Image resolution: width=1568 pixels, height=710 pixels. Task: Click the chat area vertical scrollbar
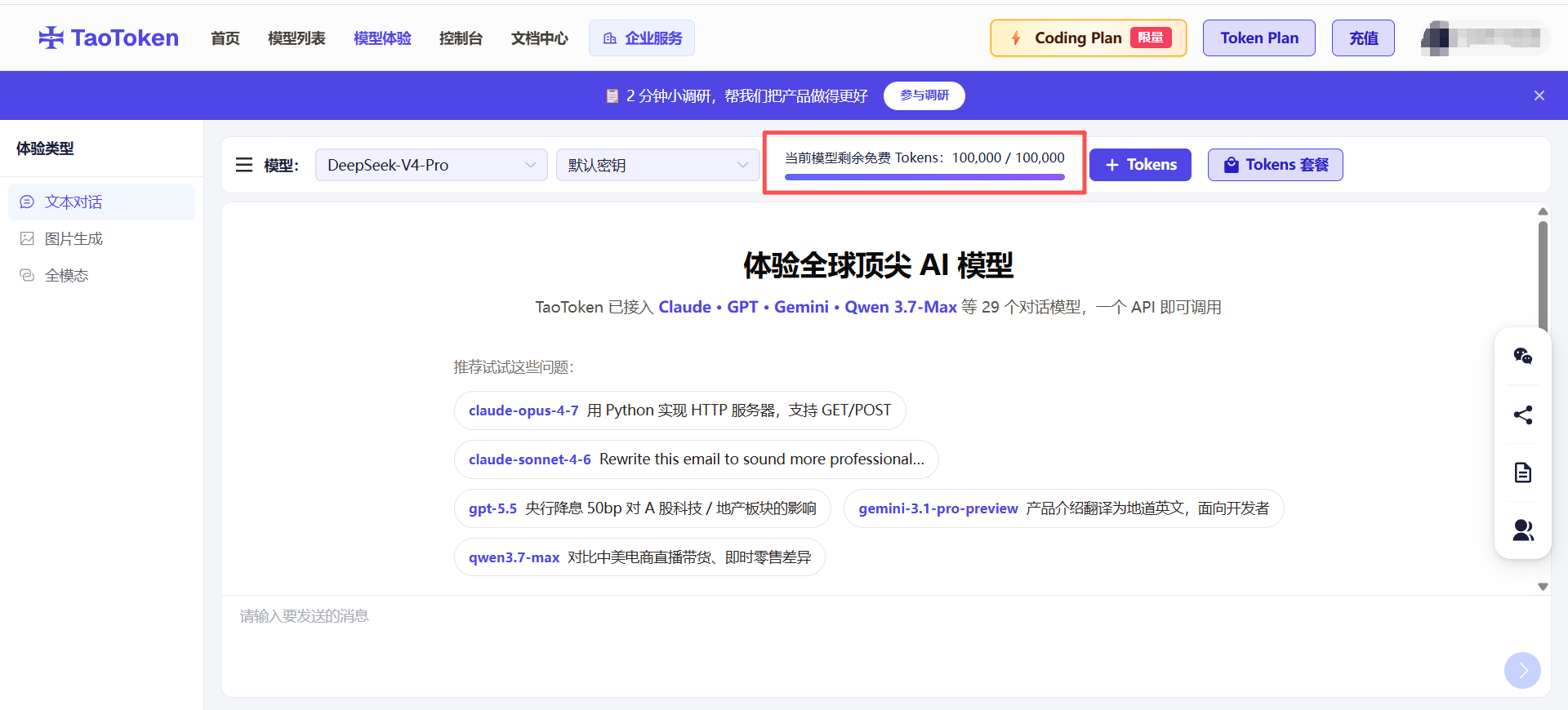(x=1543, y=277)
